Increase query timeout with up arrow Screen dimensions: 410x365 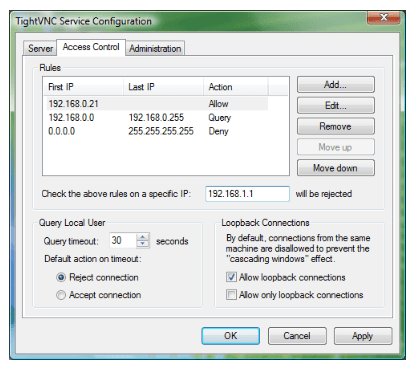tap(143, 237)
